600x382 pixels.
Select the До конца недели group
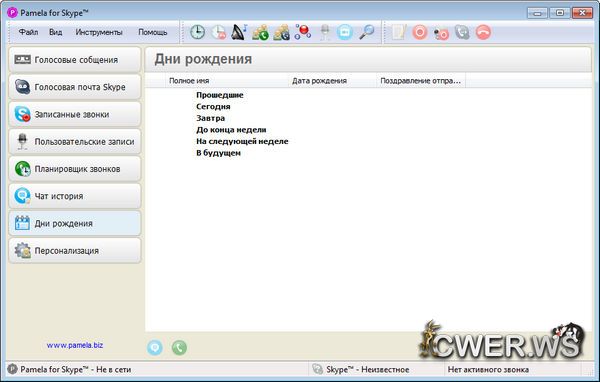[231, 130]
